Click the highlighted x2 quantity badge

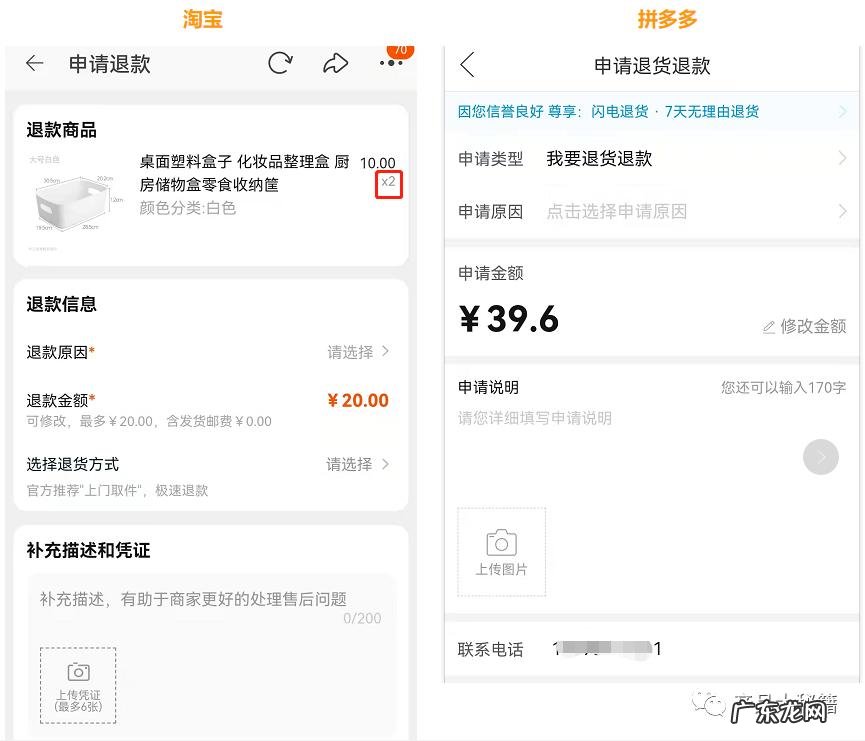coord(388,183)
